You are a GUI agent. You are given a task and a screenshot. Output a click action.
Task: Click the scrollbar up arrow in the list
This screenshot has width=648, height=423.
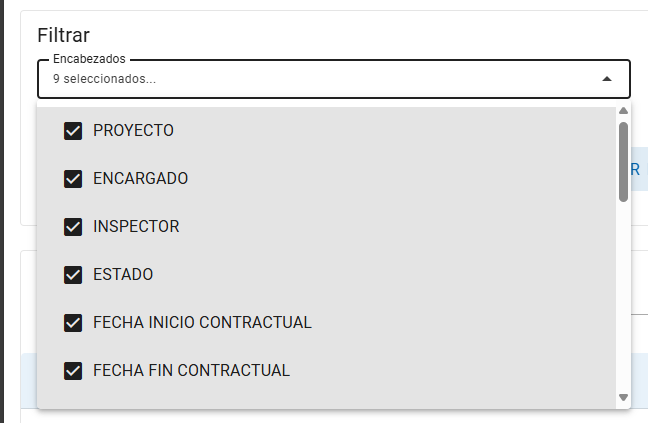pos(624,111)
